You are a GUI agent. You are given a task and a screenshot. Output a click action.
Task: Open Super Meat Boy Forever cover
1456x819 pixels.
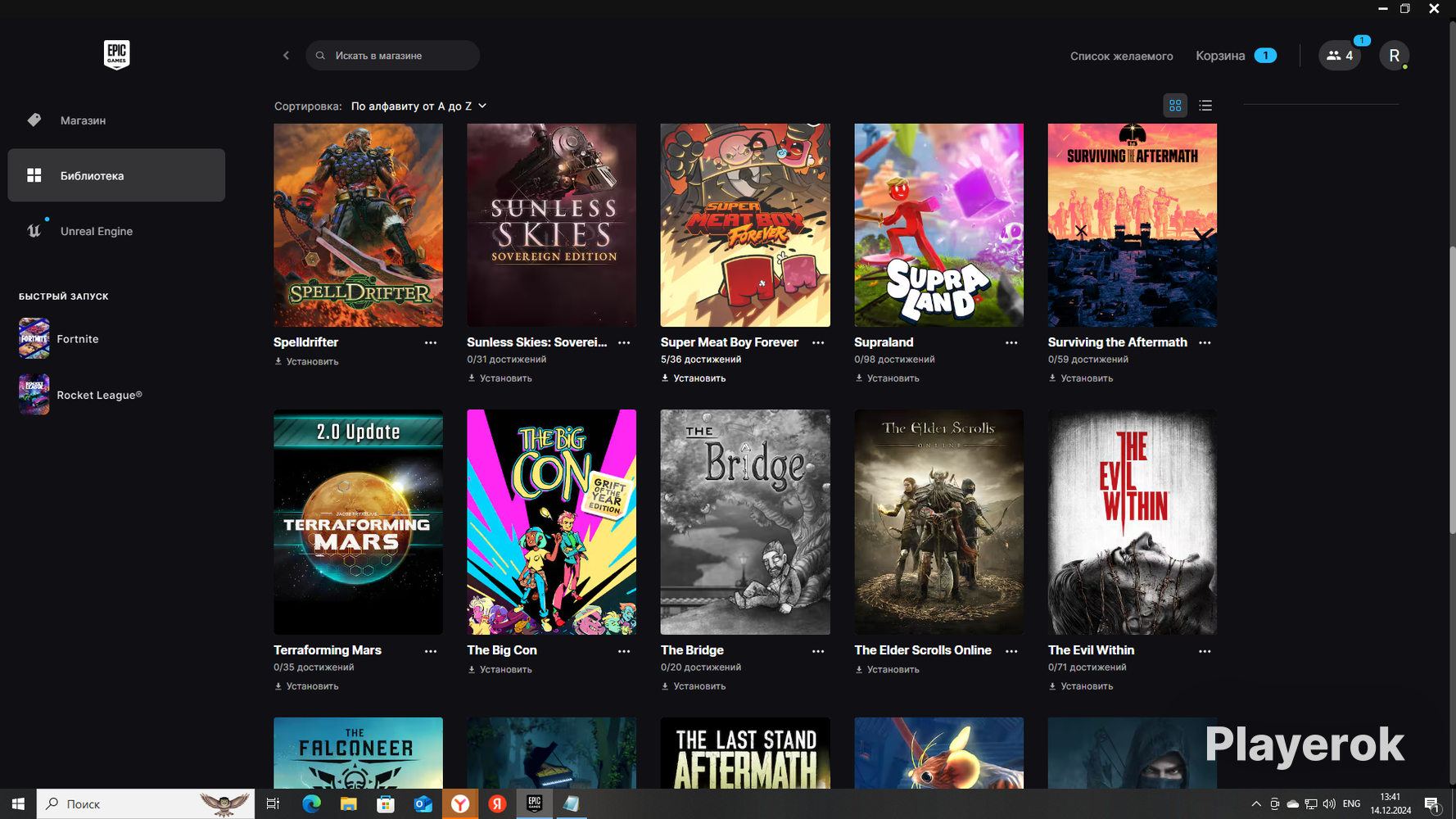[x=745, y=225]
